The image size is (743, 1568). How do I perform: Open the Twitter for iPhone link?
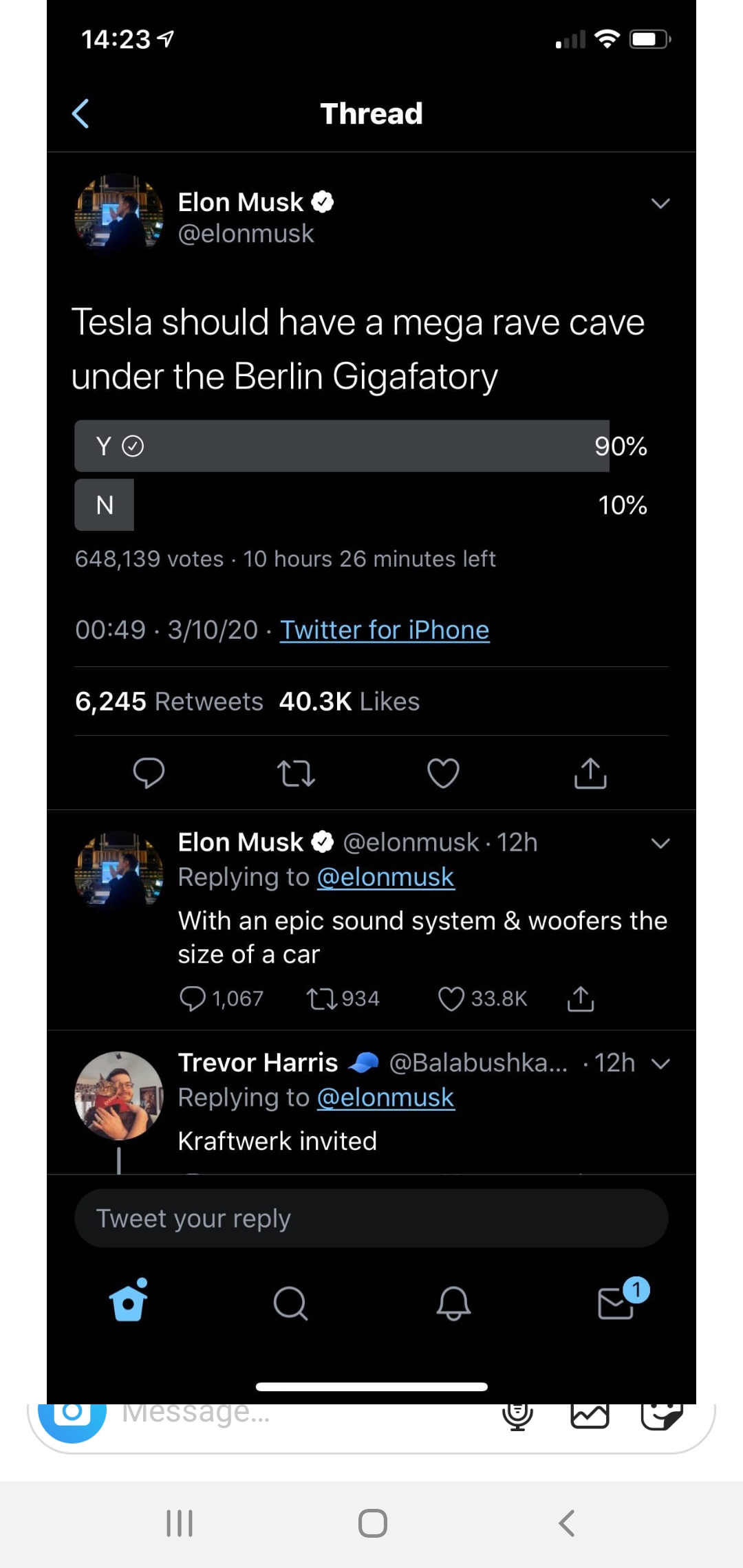tap(385, 630)
